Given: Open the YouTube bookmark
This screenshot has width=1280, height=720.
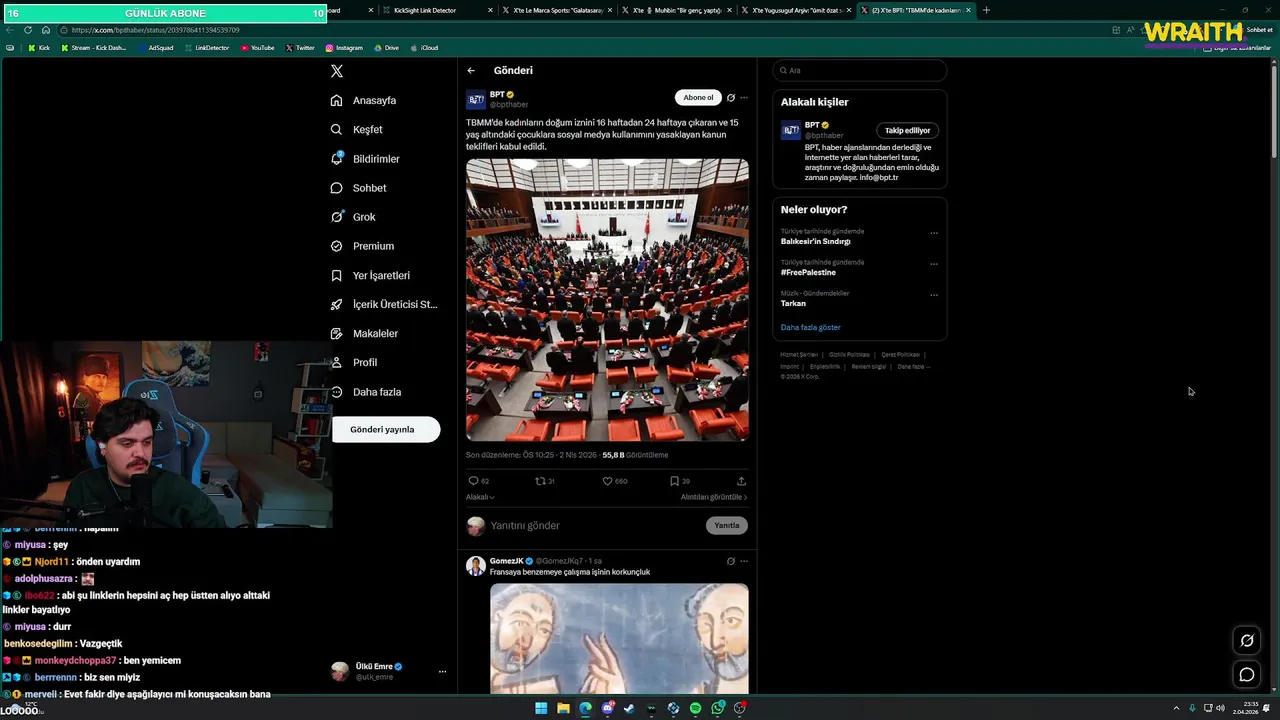Looking at the screenshot, I should [257, 48].
